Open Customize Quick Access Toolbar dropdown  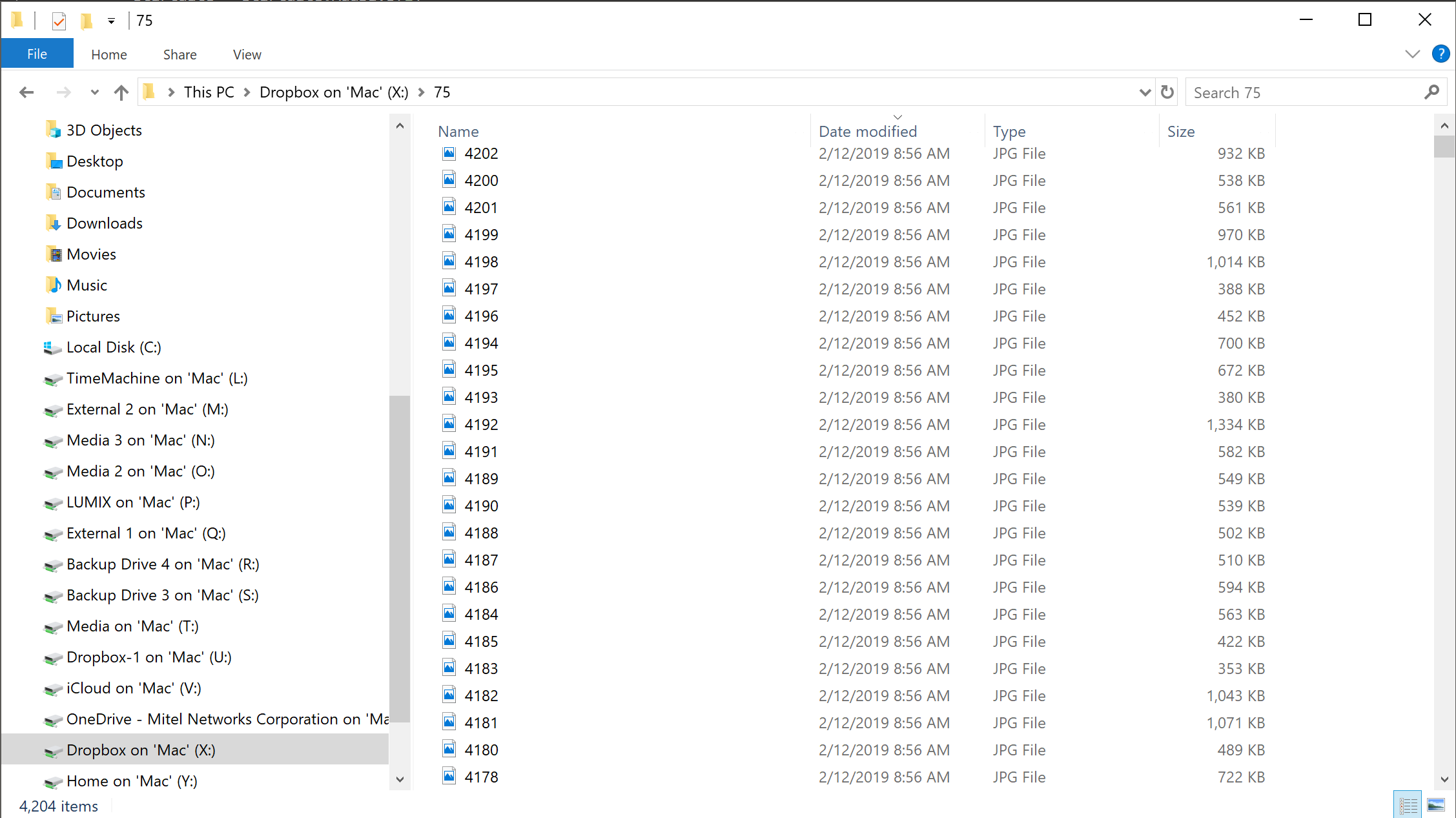tap(111, 21)
